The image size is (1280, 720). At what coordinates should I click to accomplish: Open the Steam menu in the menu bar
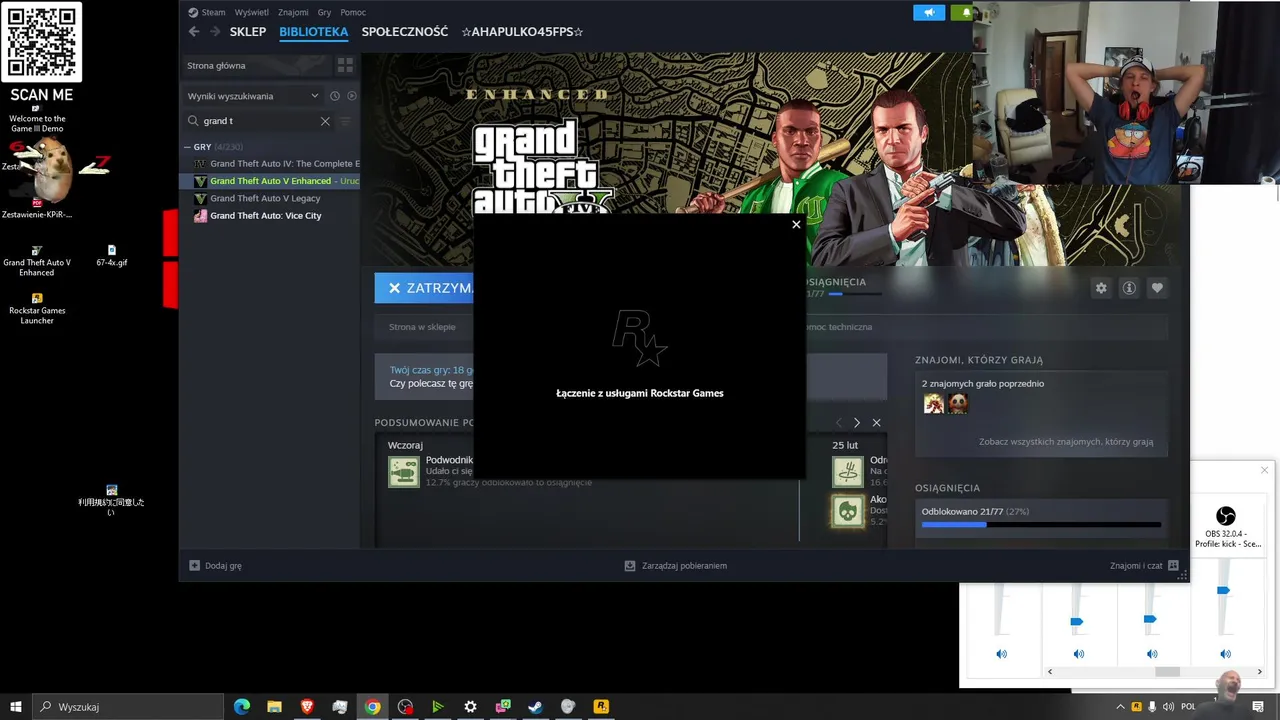(x=208, y=13)
